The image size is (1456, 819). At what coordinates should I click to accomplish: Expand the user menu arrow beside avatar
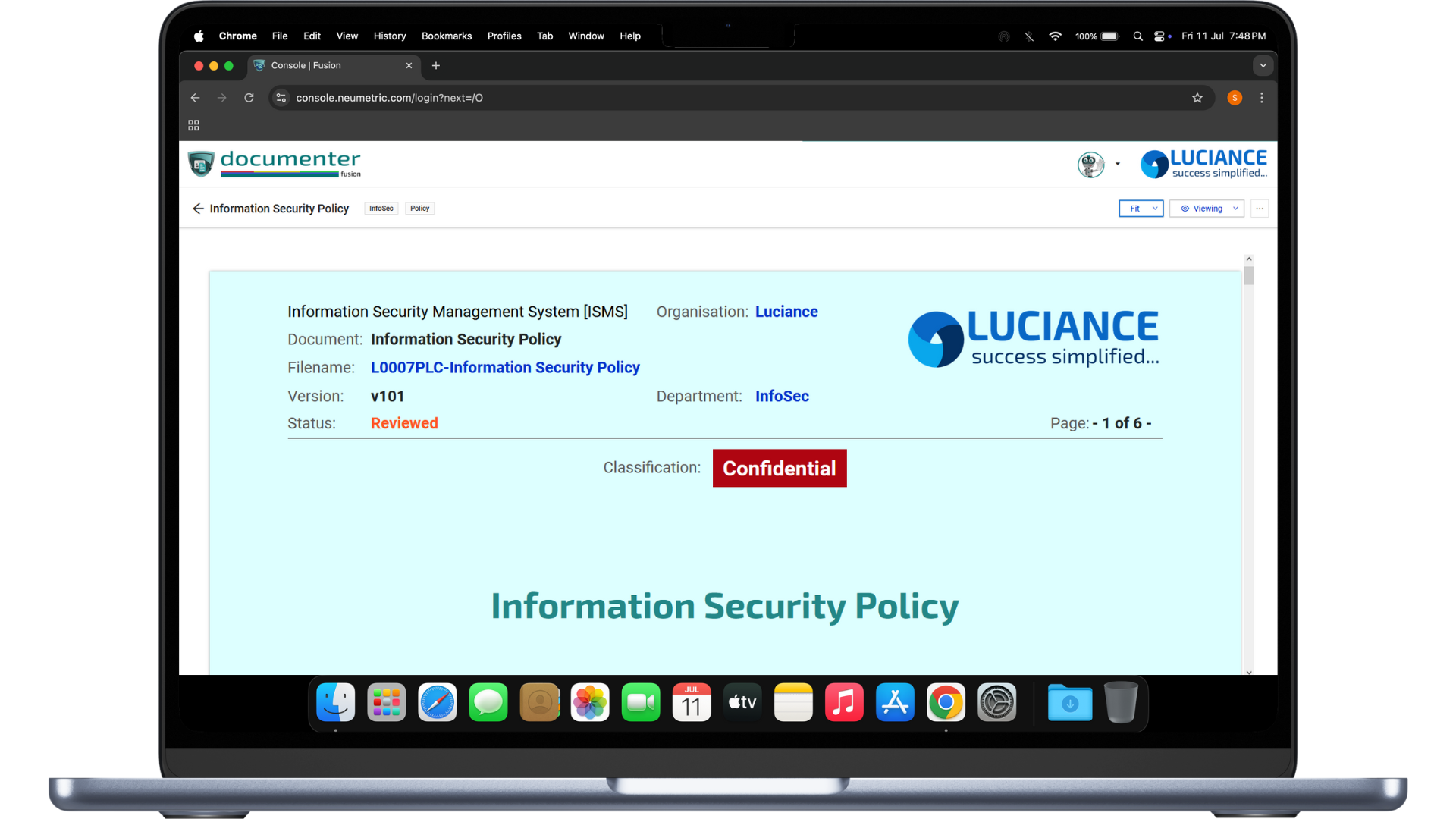click(x=1118, y=164)
